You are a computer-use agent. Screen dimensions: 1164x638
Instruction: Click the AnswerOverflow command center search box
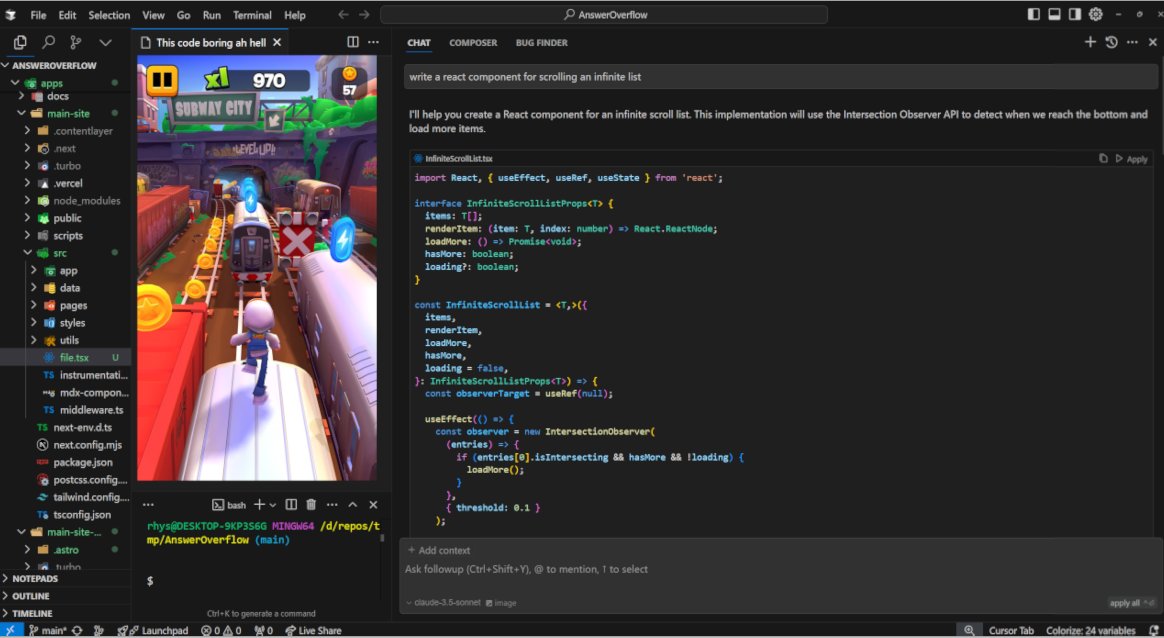tap(604, 14)
